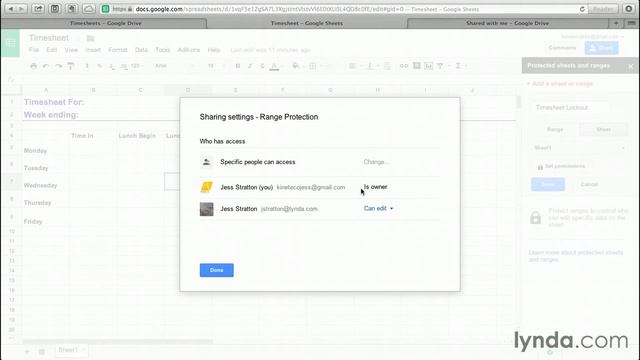Click the add sheet plus icon
Screen dimensions: 640x360
27,351
